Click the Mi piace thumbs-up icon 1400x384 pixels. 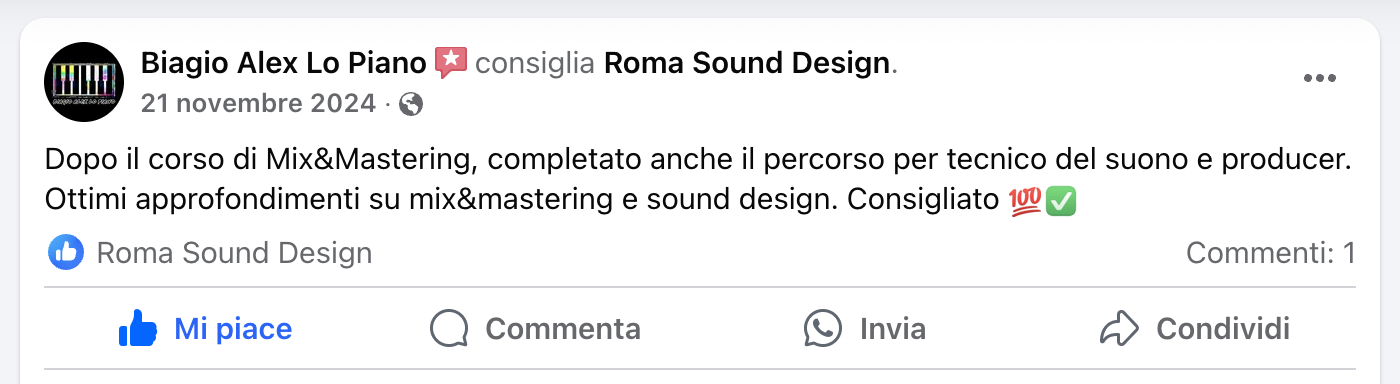click(138, 328)
